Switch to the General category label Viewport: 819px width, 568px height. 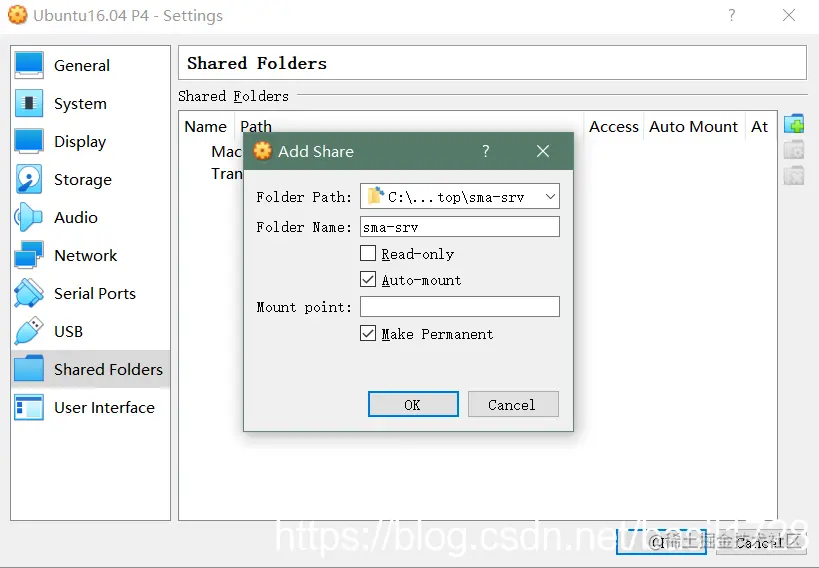(82, 66)
